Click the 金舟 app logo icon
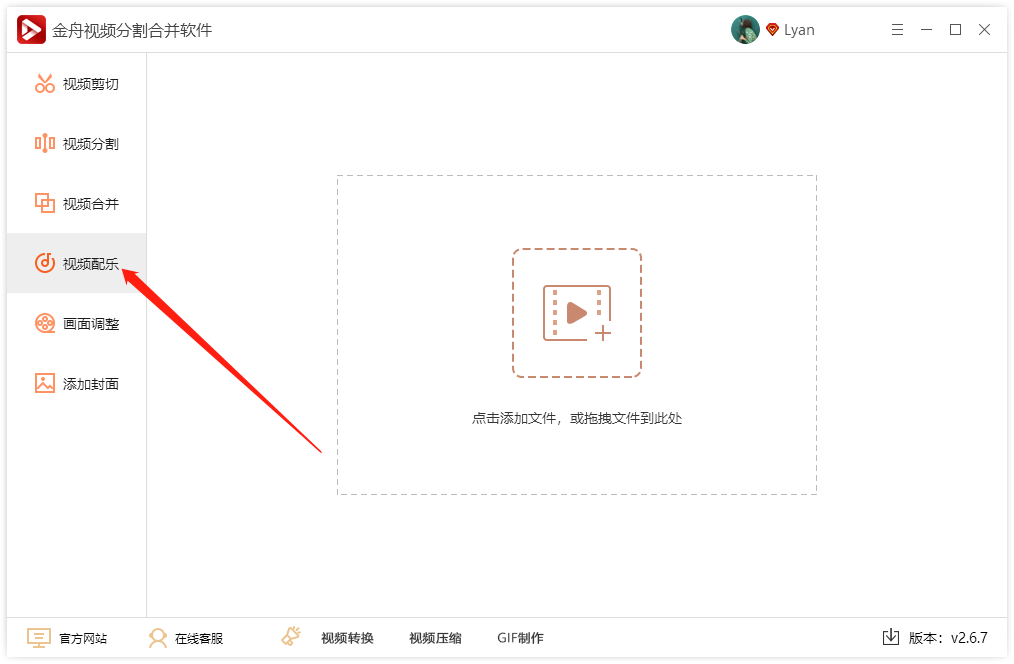This screenshot has width=1014, height=664. pyautogui.click(x=31, y=30)
